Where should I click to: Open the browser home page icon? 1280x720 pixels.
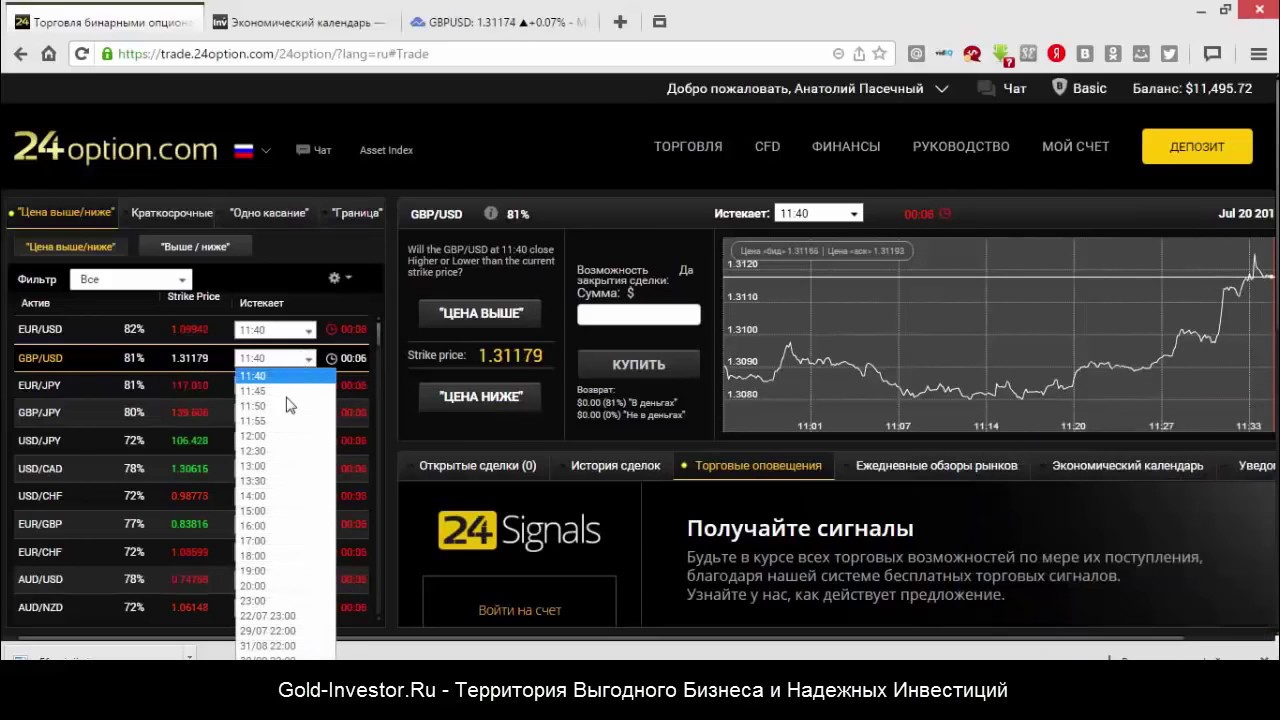pos(48,54)
